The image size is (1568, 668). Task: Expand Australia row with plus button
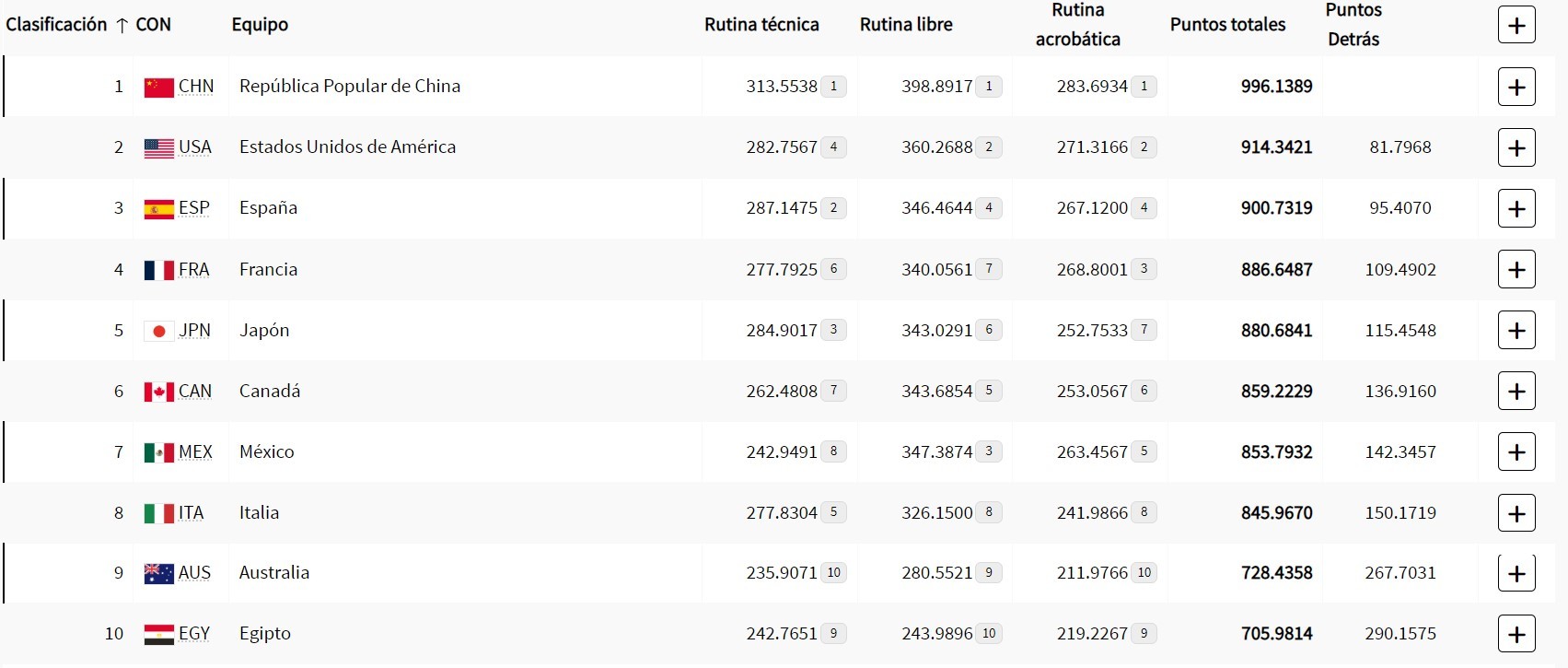click(x=1516, y=573)
